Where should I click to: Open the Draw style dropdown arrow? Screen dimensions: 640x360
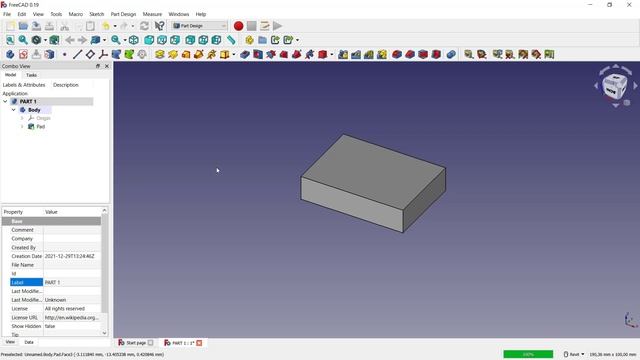click(x=45, y=40)
